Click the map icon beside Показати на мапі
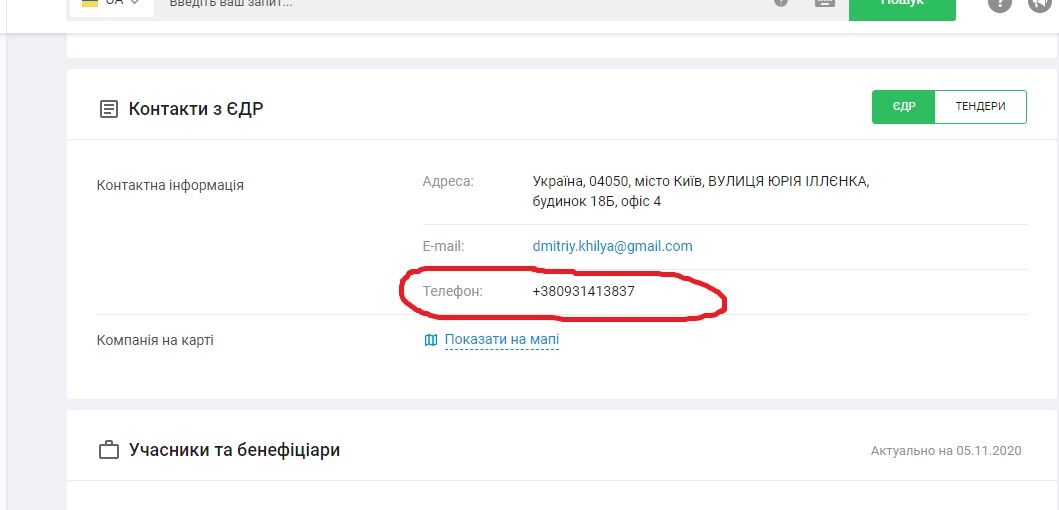 point(431,340)
